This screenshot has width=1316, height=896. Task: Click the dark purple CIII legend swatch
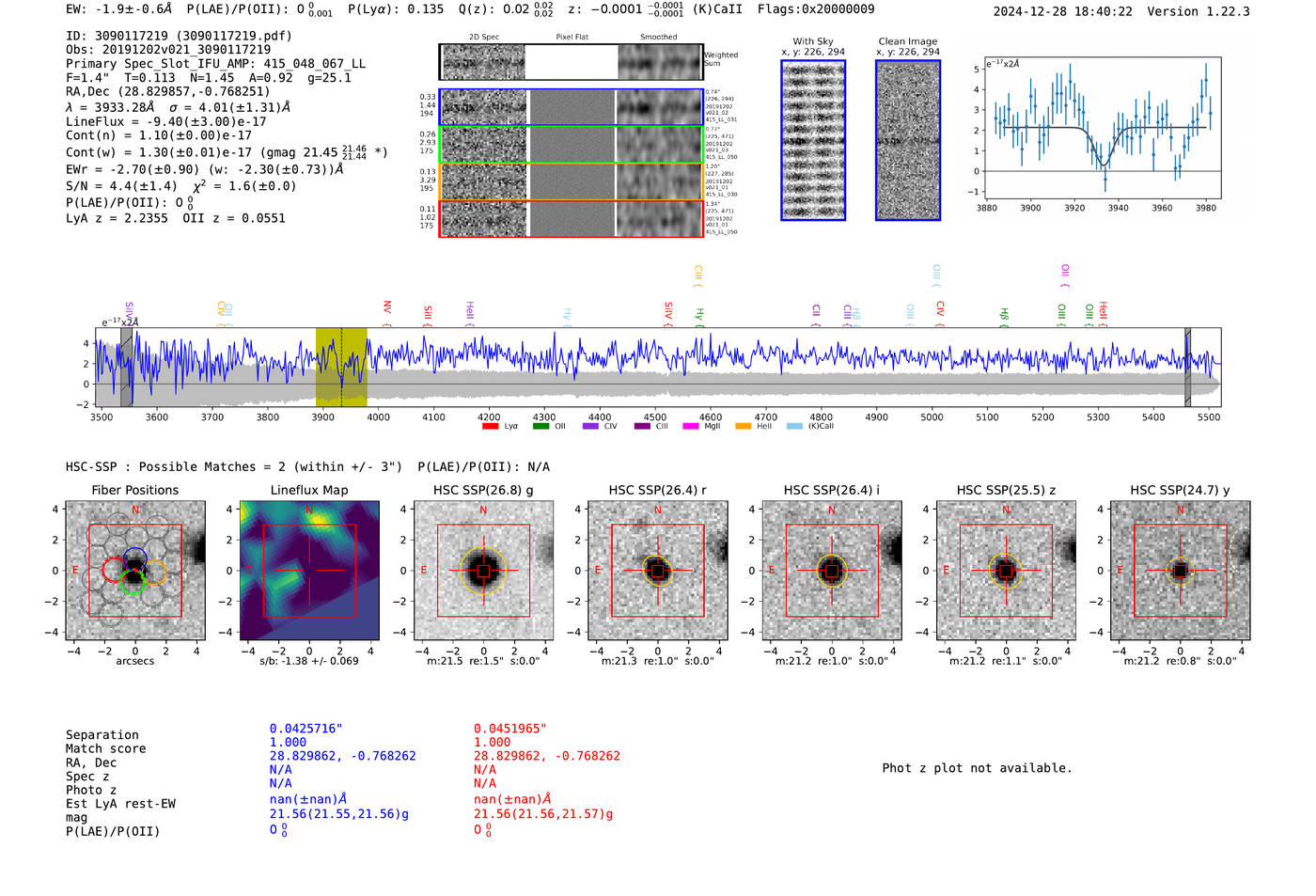coord(642,426)
